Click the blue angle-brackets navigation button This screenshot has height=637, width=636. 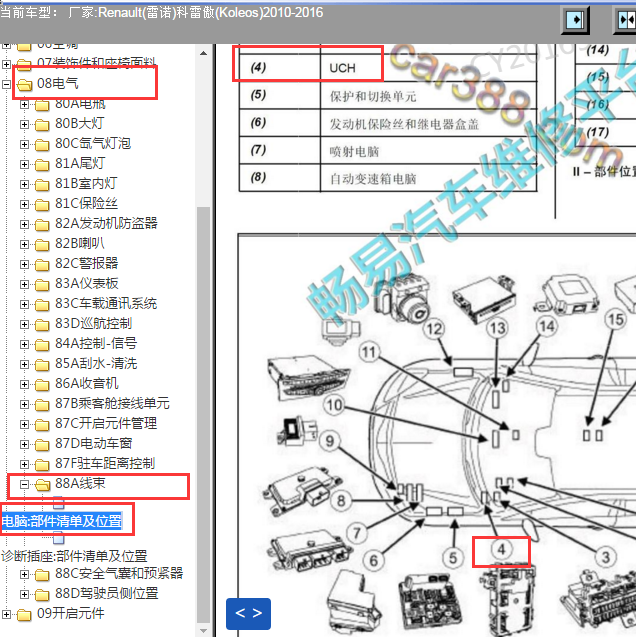(248, 613)
